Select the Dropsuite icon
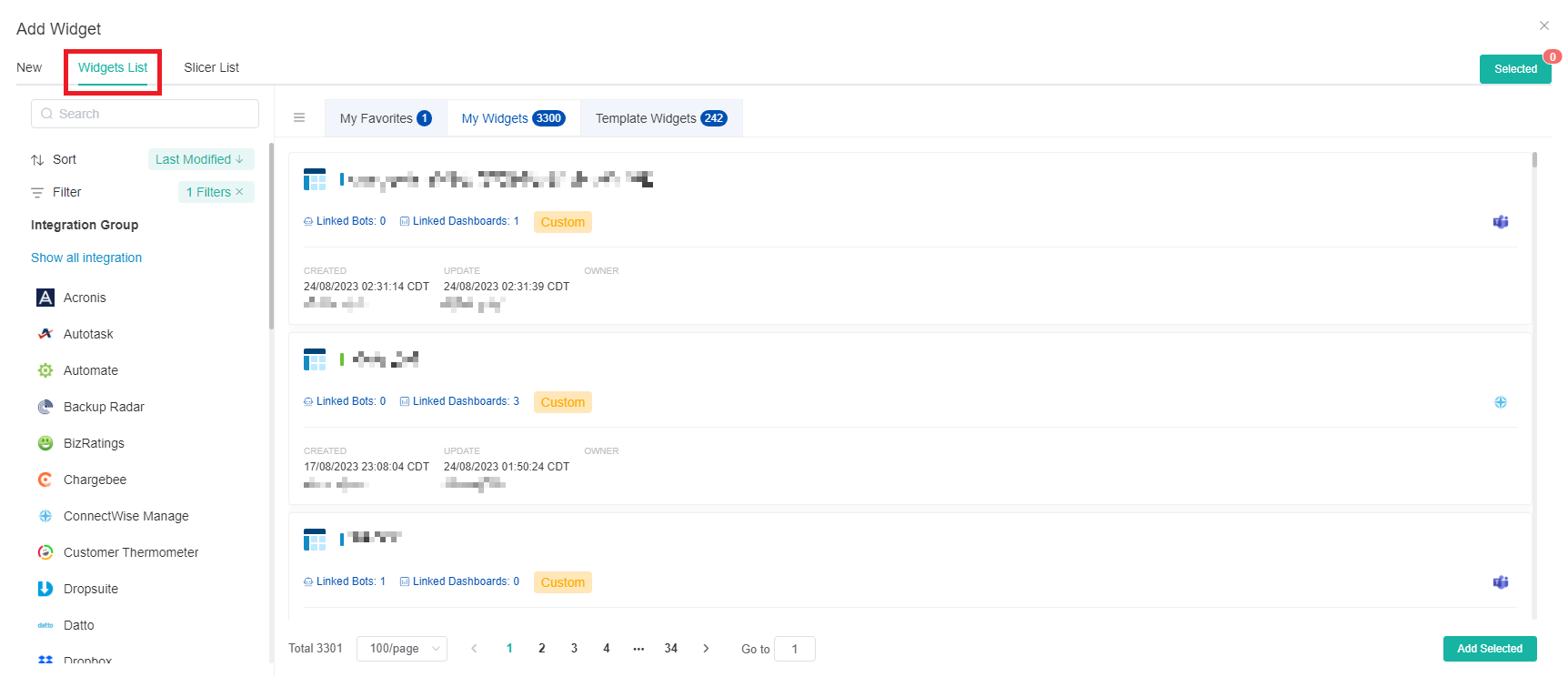This screenshot has height=677, width=1568. [45, 589]
